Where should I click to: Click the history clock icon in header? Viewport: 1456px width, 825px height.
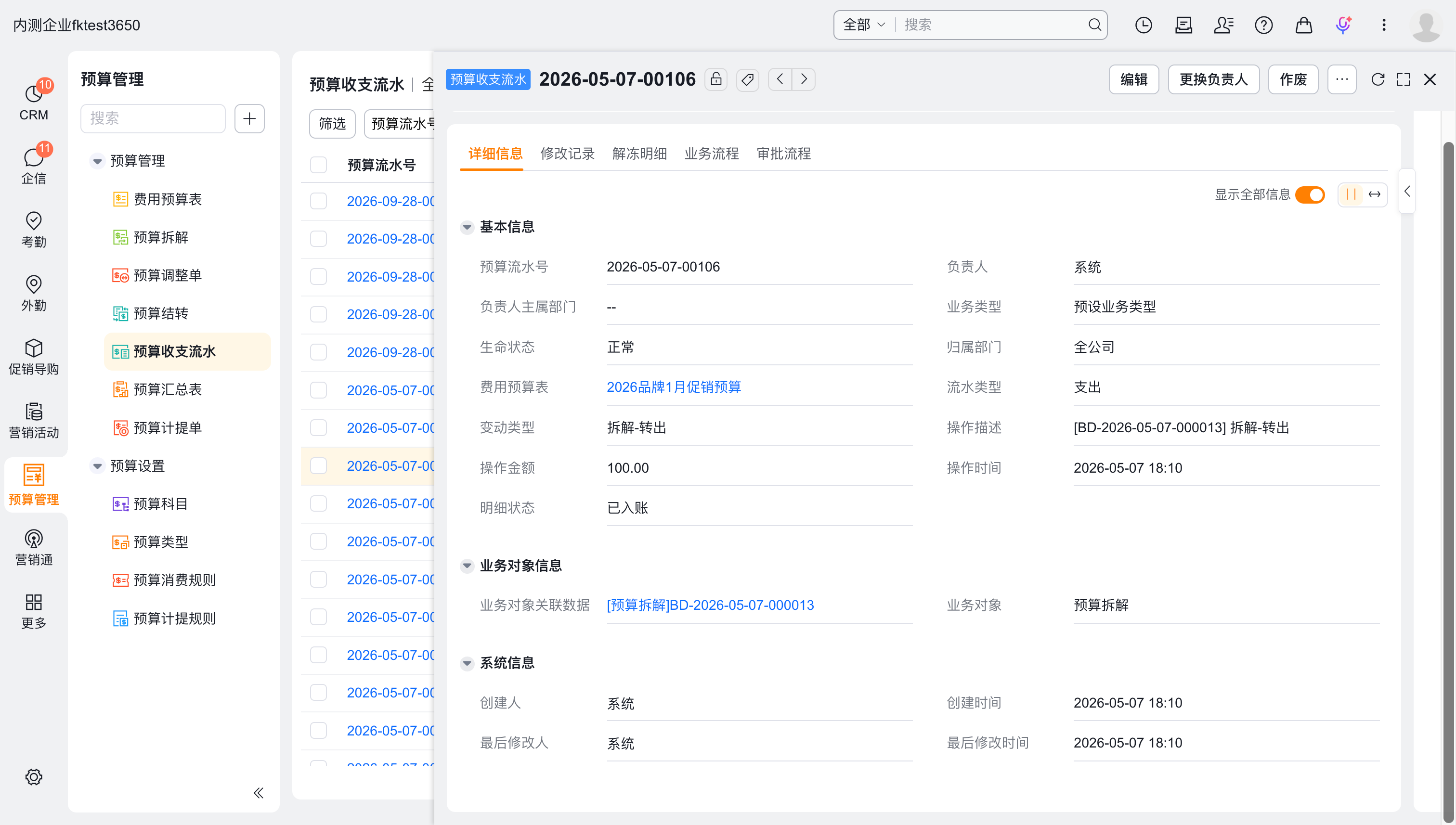click(1143, 25)
